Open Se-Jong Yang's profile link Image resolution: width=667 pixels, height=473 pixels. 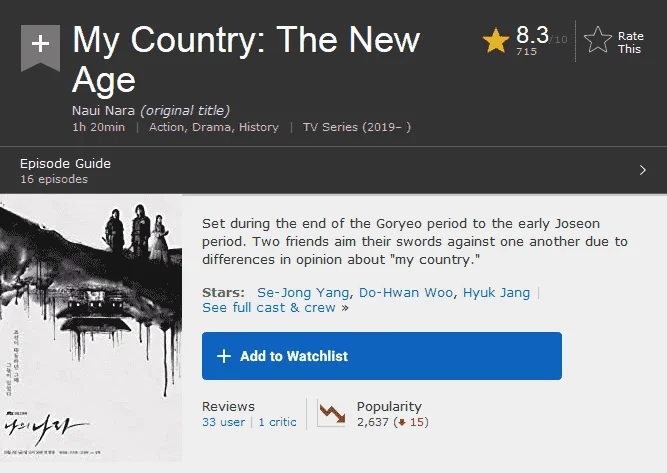coord(303,293)
